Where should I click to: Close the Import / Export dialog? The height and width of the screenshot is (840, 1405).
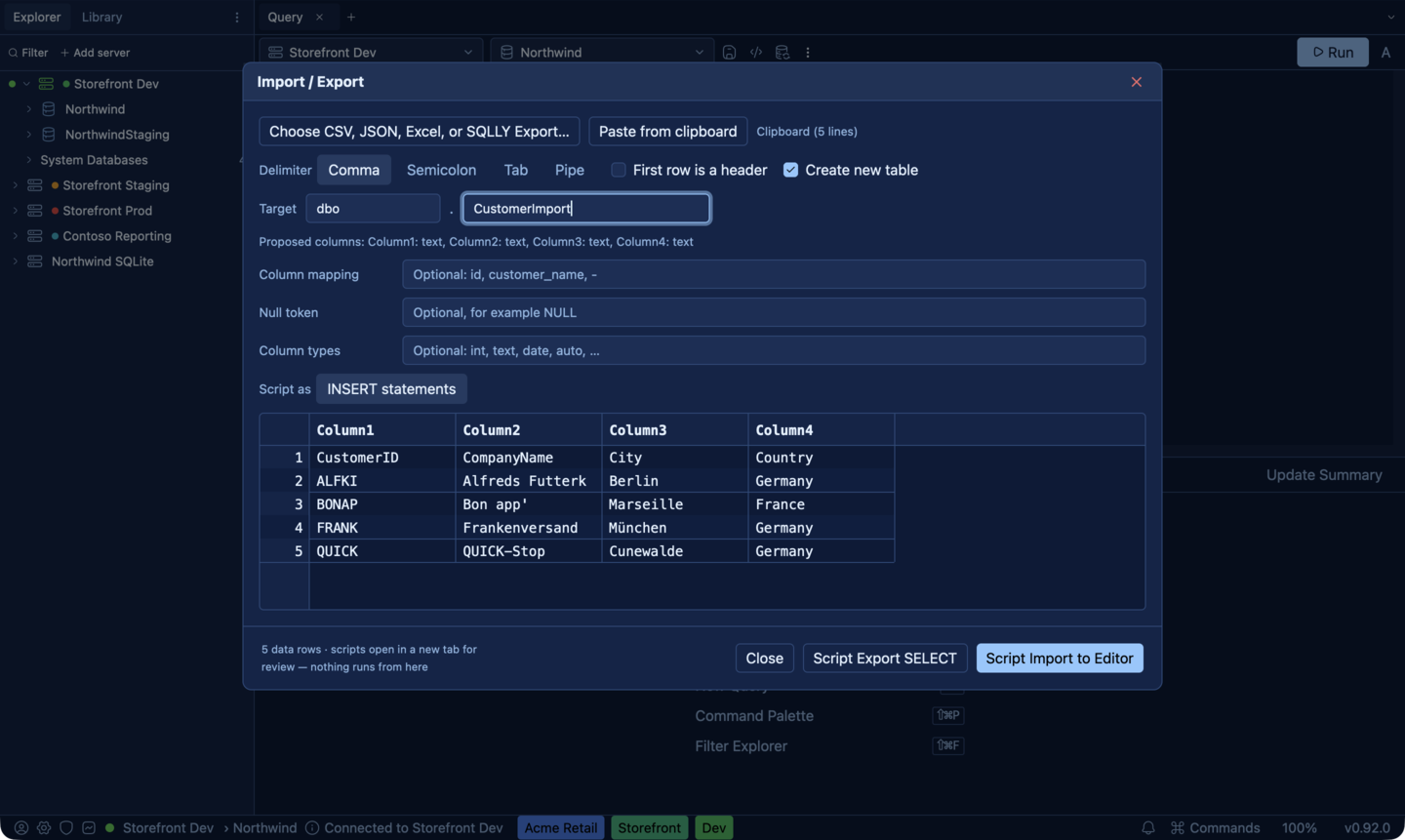coord(1137,82)
